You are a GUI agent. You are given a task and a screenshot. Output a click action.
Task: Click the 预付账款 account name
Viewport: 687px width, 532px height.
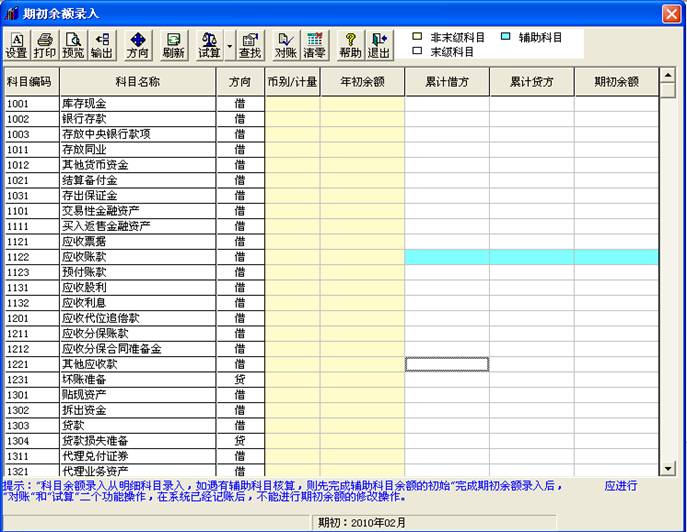click(84, 273)
